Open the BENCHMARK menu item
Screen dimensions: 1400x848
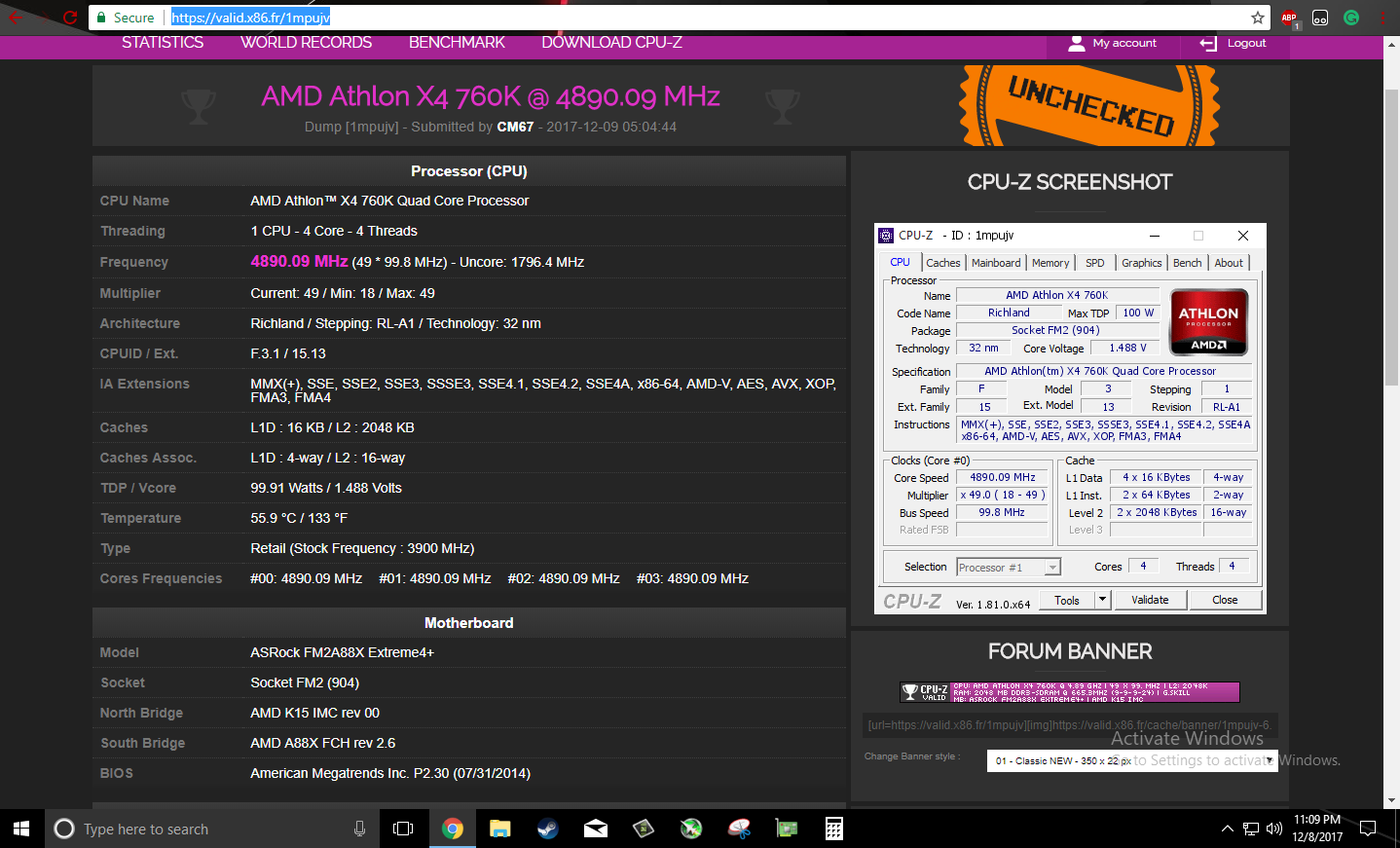(457, 43)
